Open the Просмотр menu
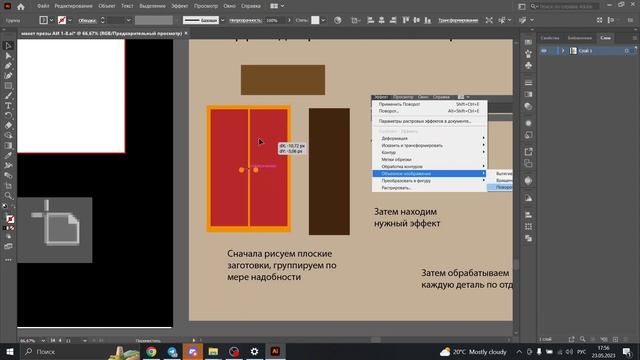640x360 pixels. pos(206,6)
